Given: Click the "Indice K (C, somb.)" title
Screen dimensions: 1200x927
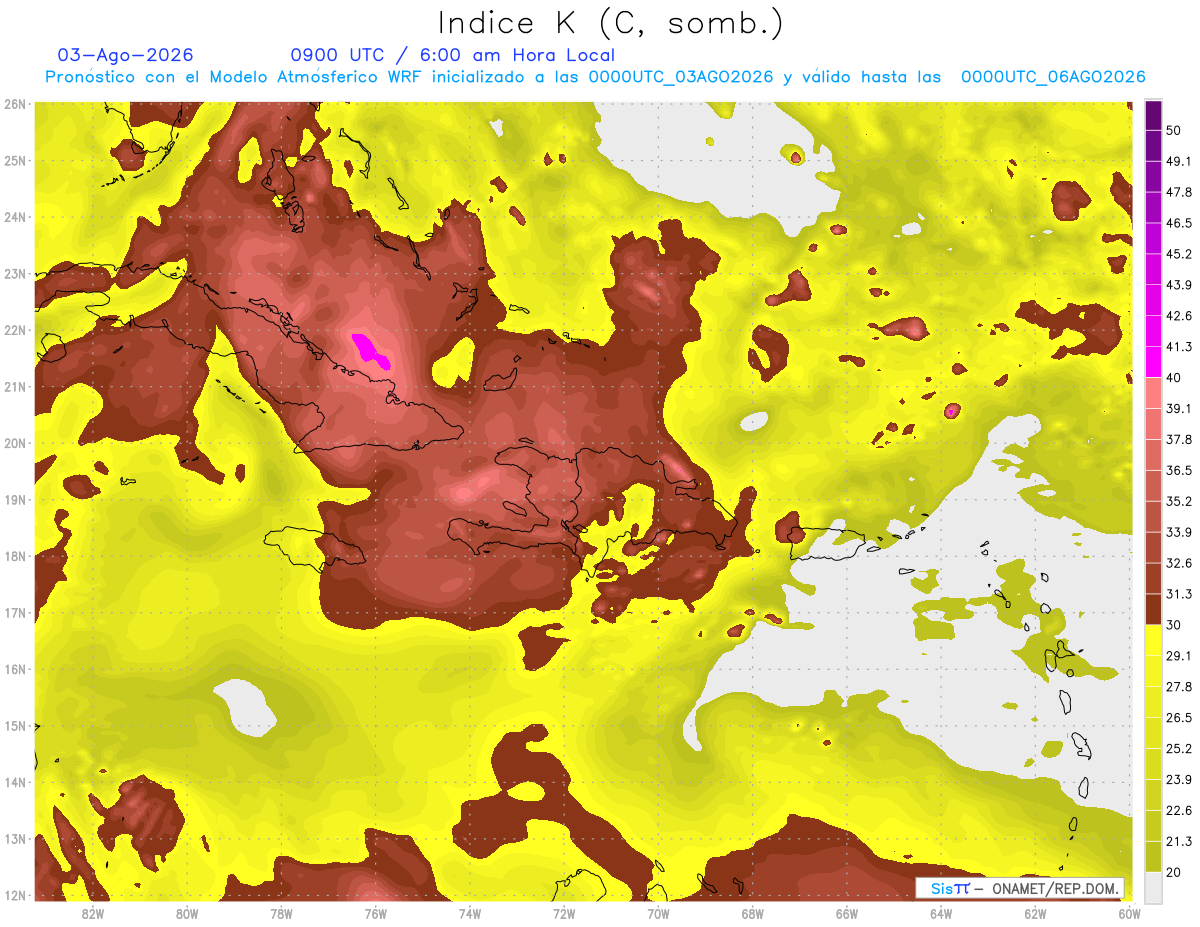Looking at the screenshot, I should click(x=610, y=23).
